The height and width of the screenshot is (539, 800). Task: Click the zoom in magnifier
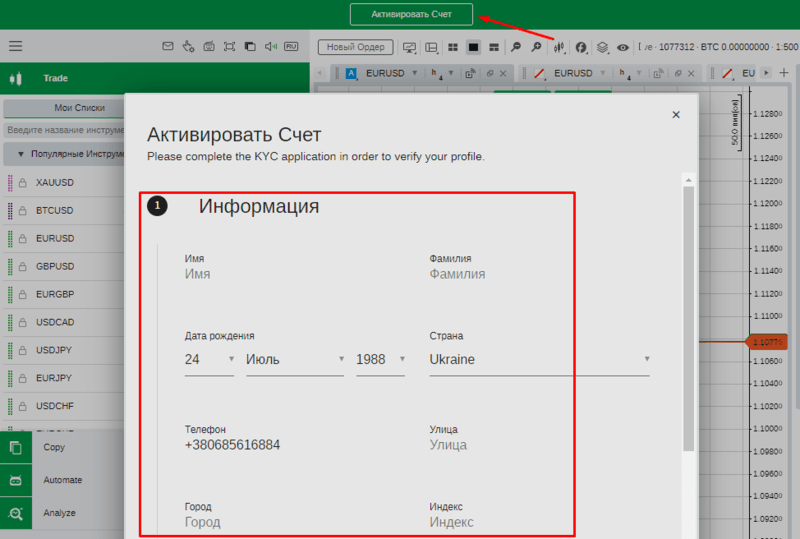(536, 47)
